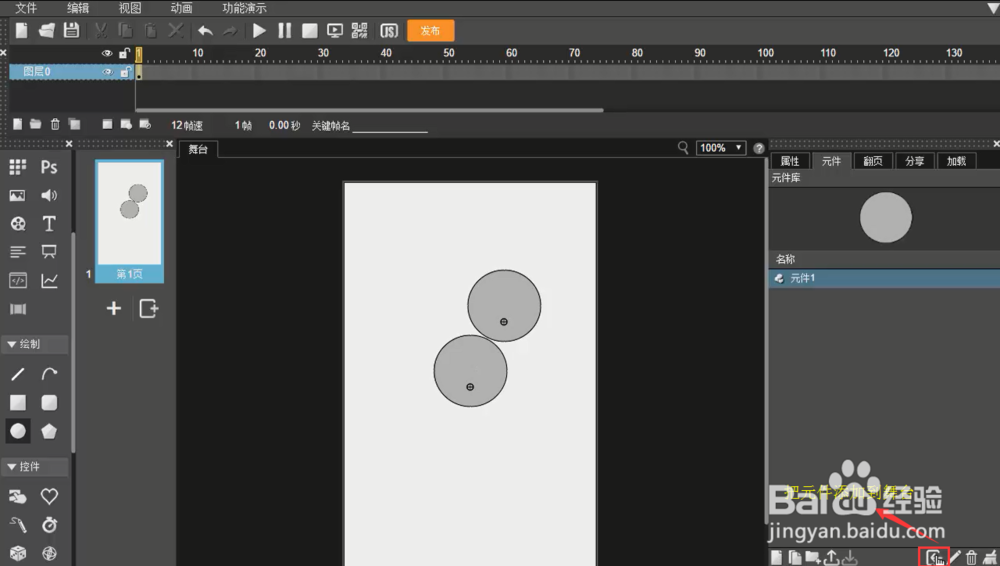
Task: Click the stage help question icon
Action: click(x=758, y=148)
